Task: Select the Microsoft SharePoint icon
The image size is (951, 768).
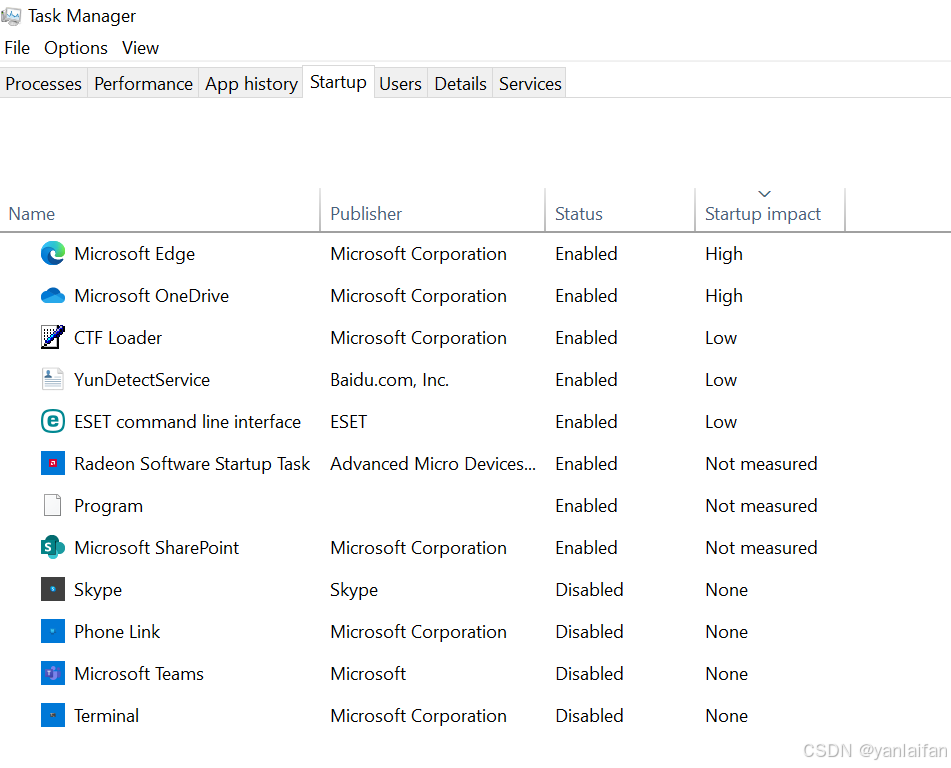Action: tap(53, 548)
